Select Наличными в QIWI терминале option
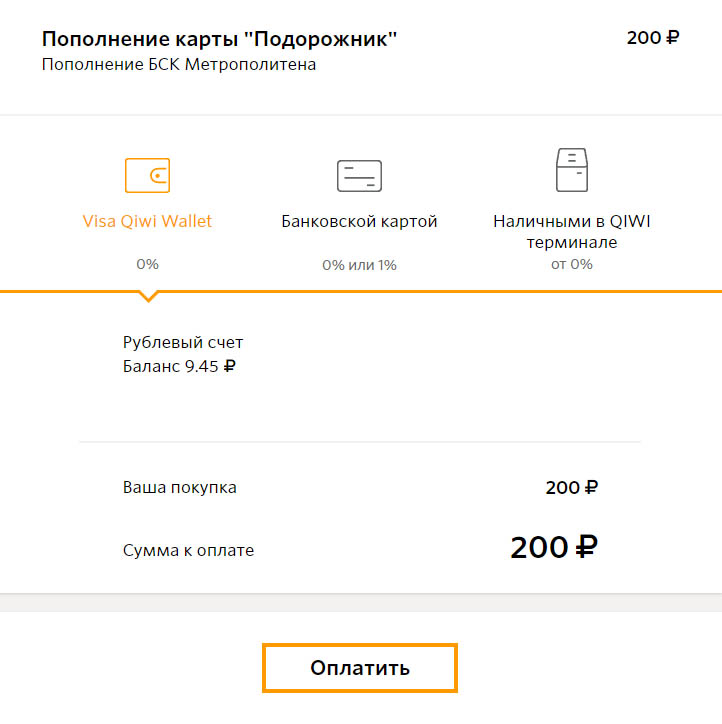The image size is (722, 724). pos(572,231)
